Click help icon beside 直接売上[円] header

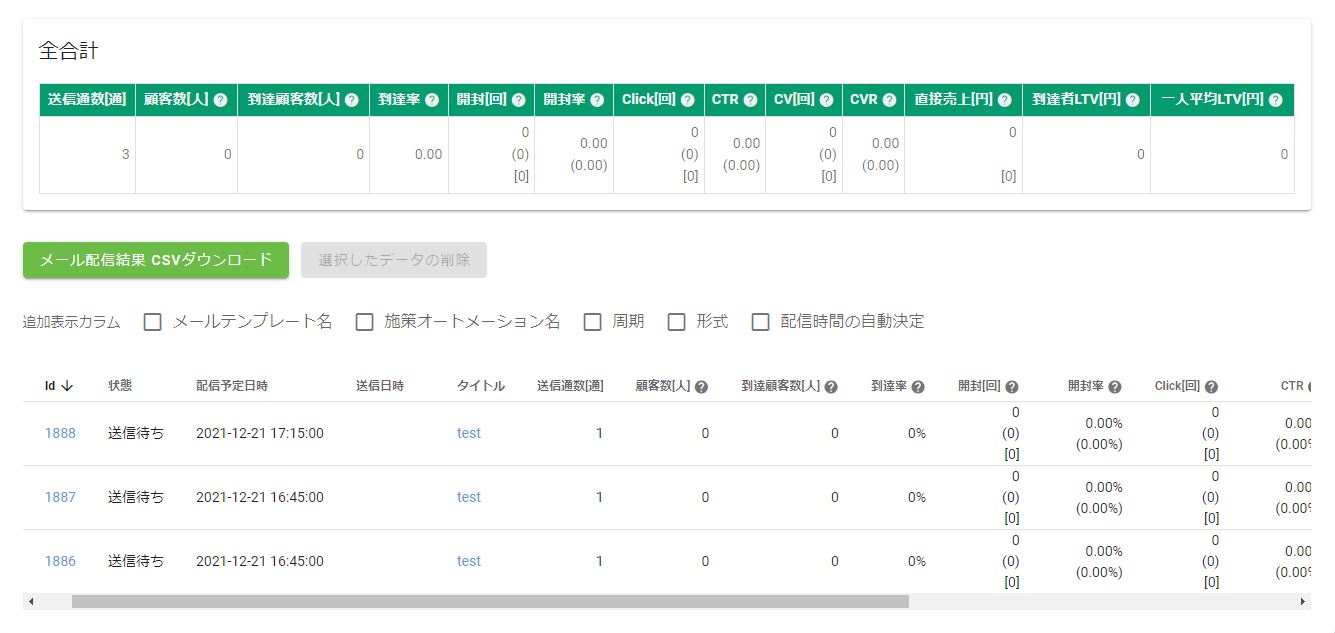[1004, 100]
